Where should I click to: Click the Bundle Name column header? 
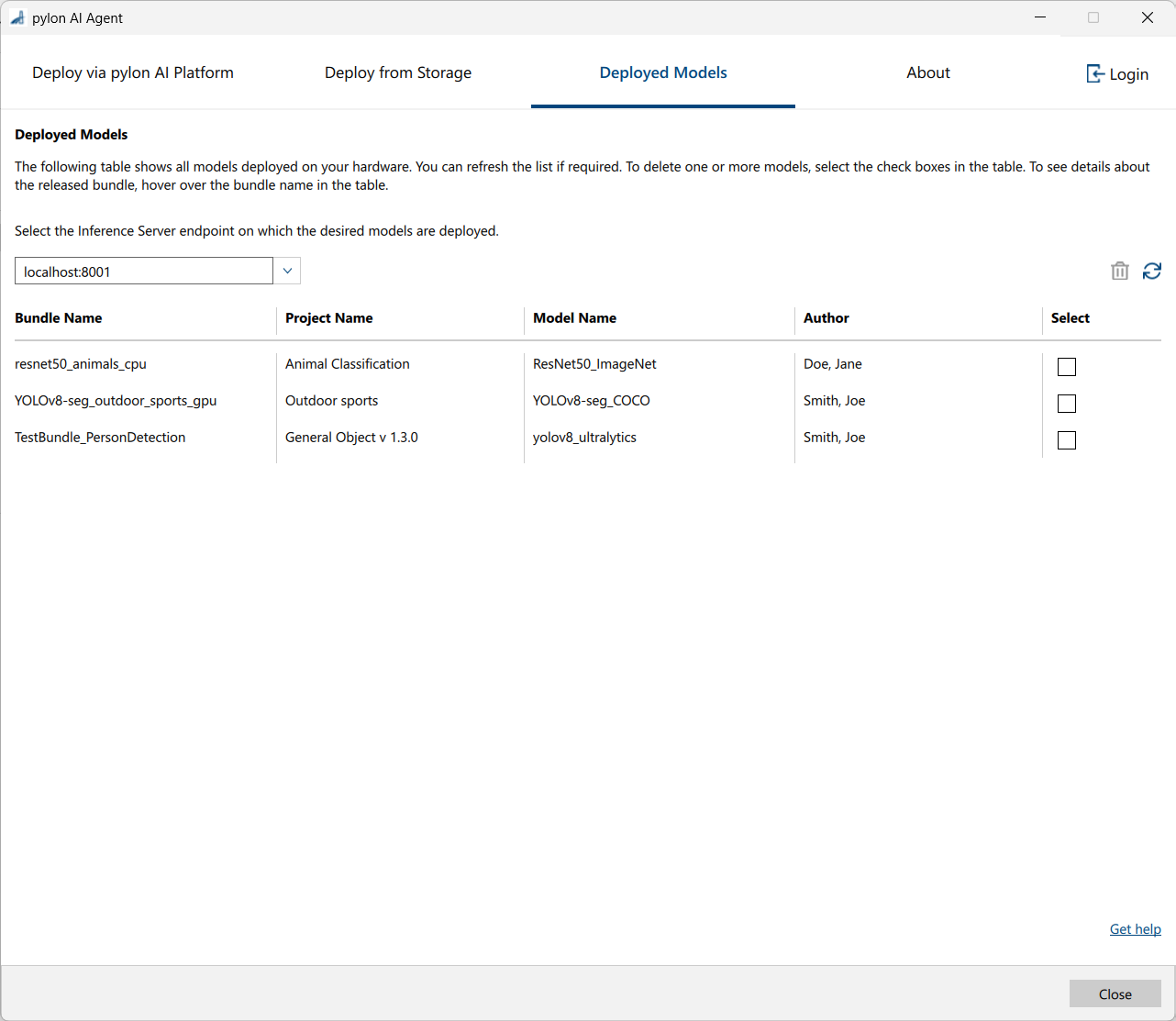point(59,318)
